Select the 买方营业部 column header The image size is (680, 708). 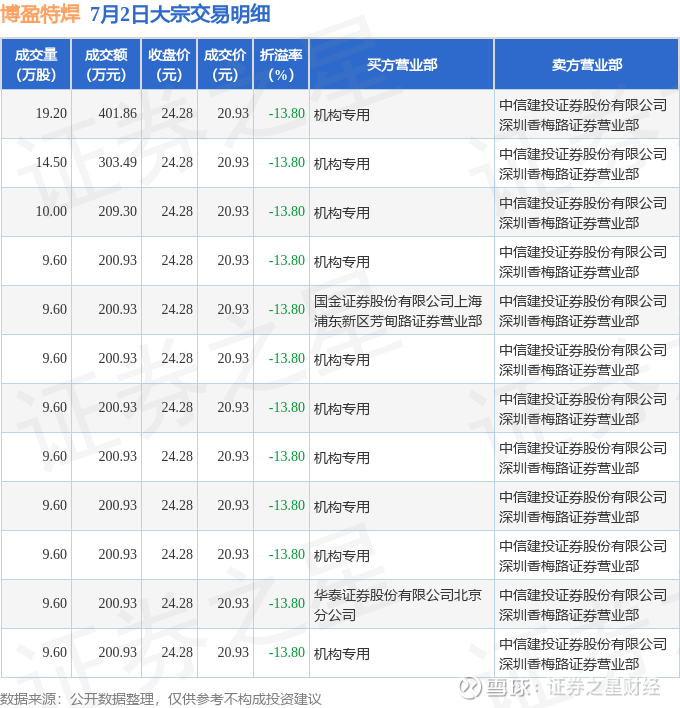coord(402,65)
